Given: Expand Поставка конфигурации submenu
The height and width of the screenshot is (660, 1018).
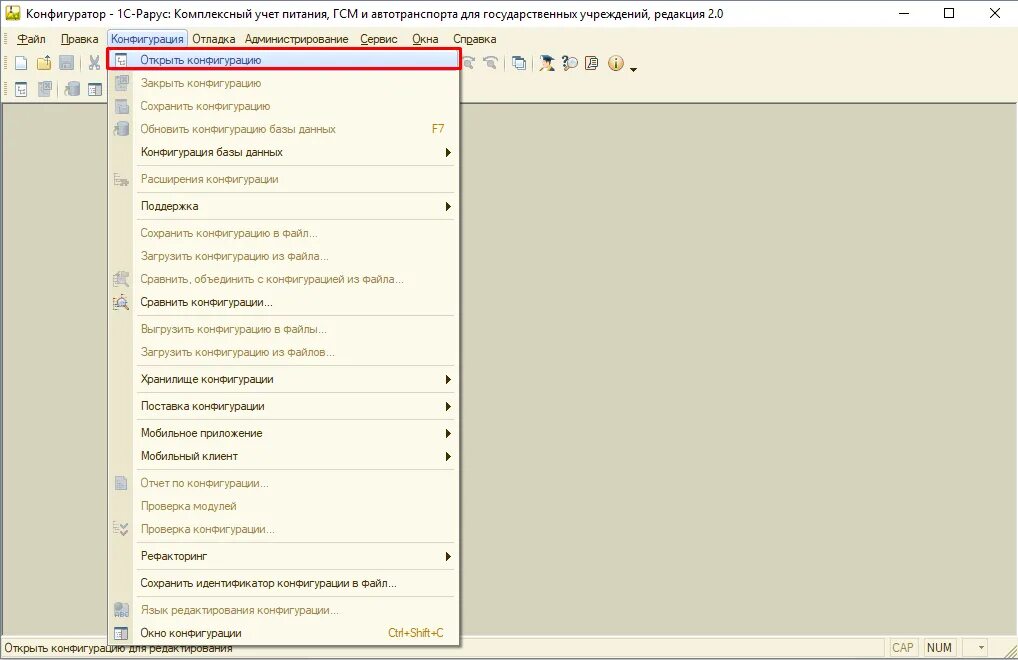Looking at the screenshot, I should coord(284,406).
